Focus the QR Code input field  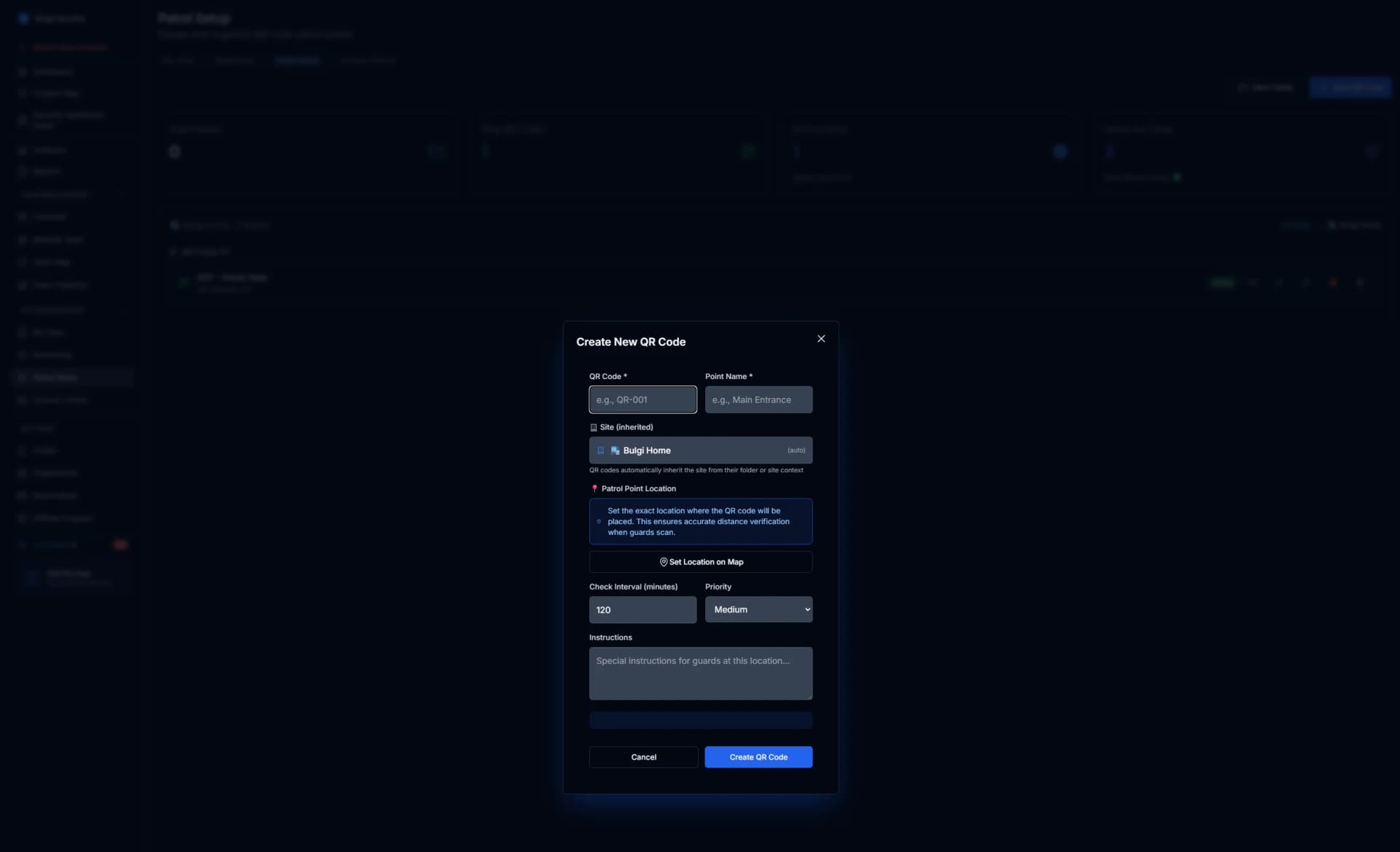(x=642, y=399)
